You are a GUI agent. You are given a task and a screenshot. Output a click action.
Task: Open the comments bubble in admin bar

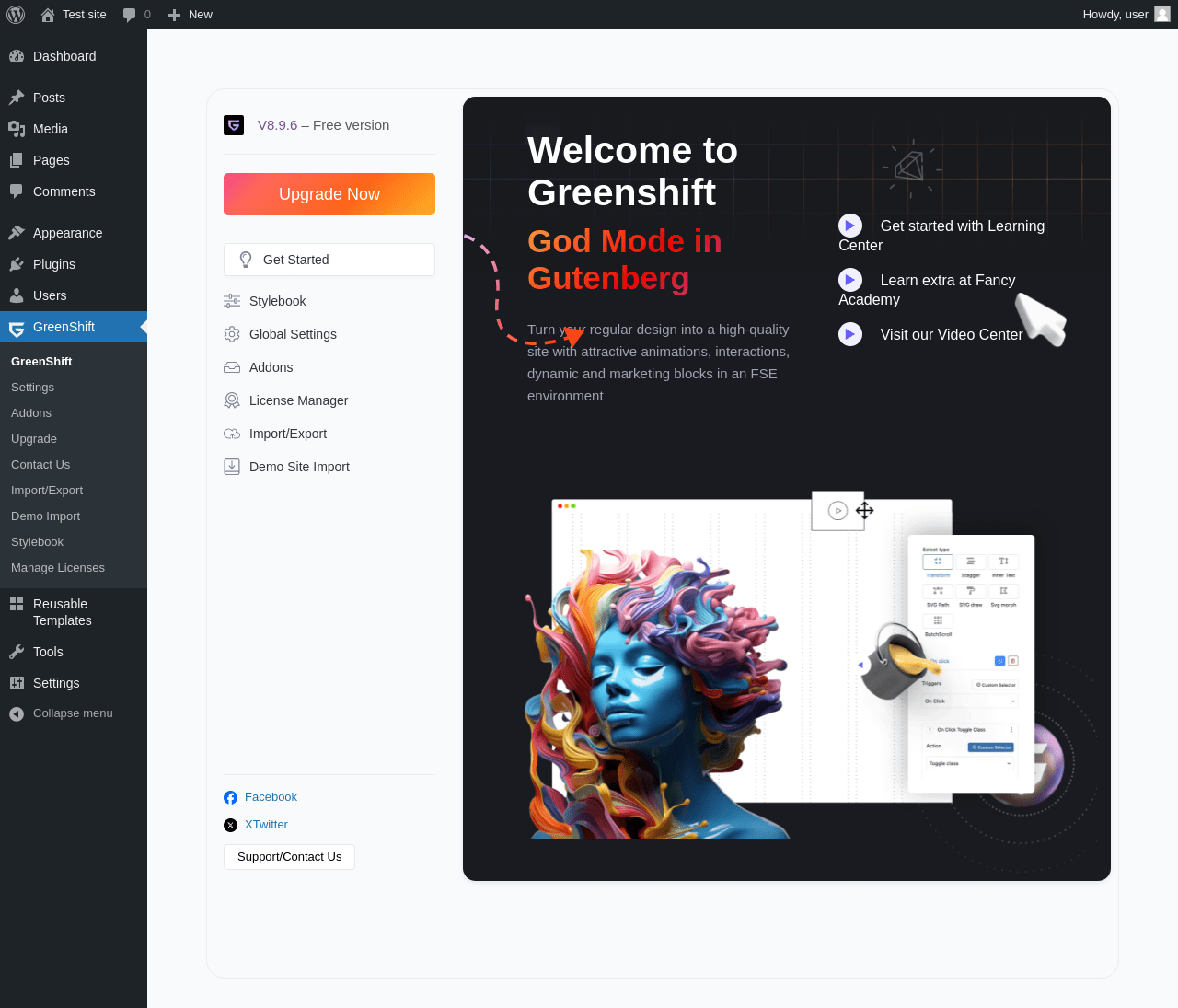[130, 15]
